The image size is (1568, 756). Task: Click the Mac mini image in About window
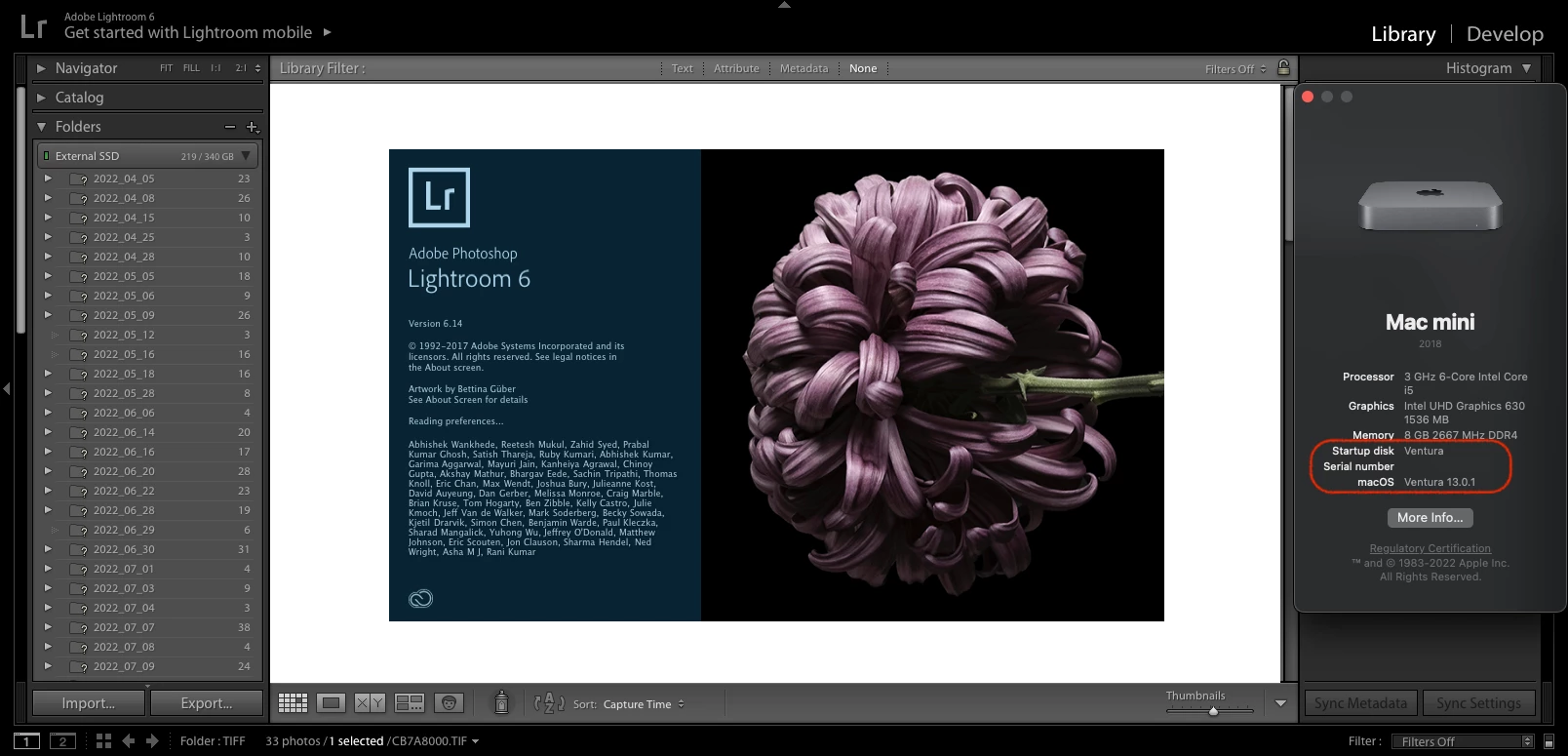point(1431,206)
